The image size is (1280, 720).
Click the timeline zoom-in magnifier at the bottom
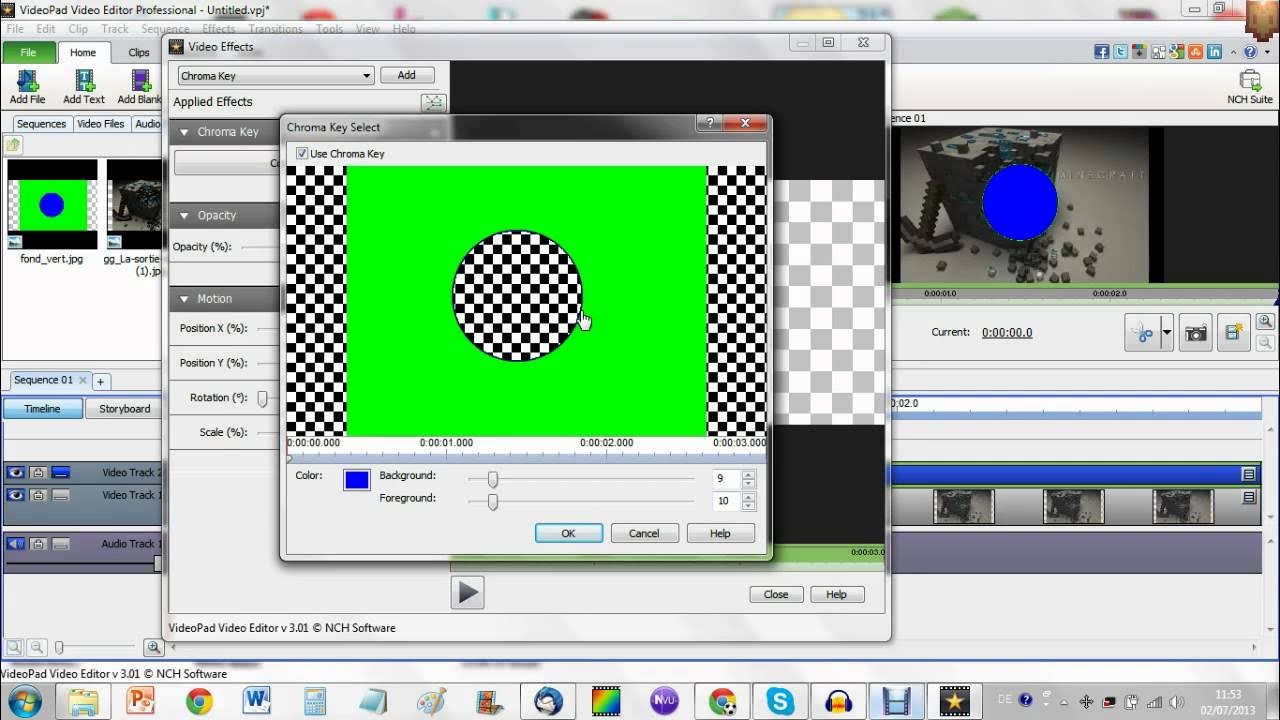point(154,647)
